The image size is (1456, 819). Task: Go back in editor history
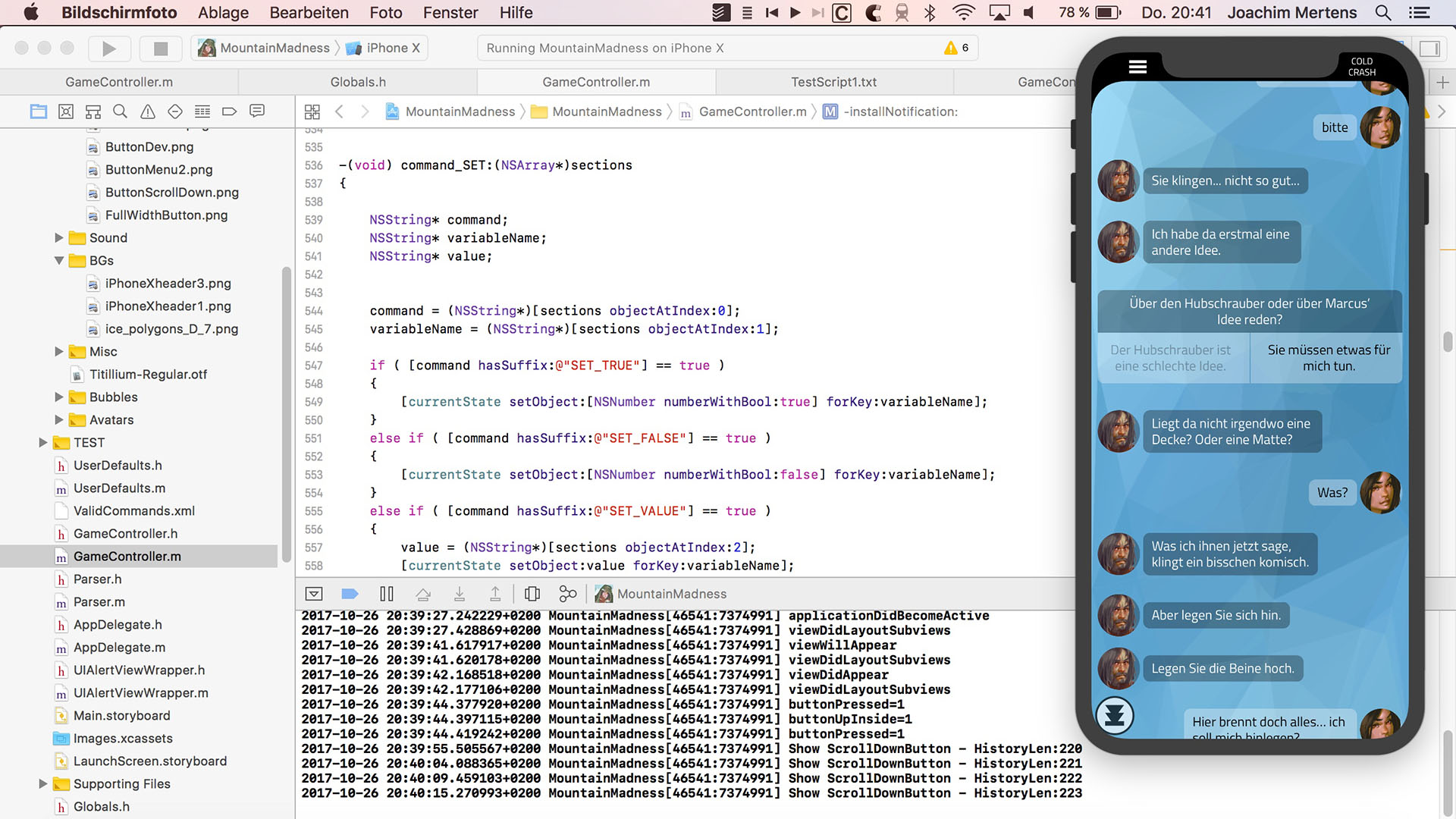340,111
